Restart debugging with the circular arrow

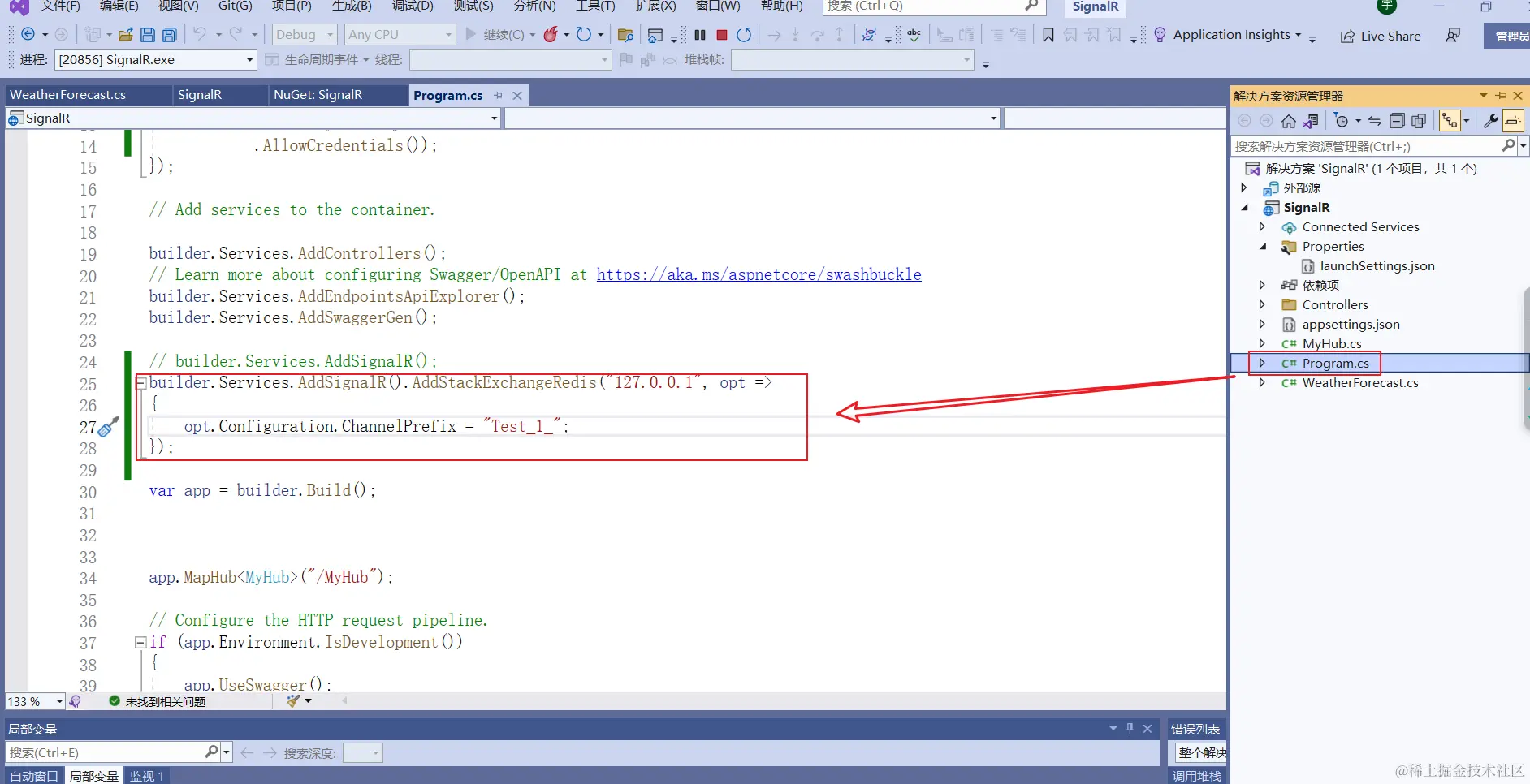pyautogui.click(x=744, y=35)
